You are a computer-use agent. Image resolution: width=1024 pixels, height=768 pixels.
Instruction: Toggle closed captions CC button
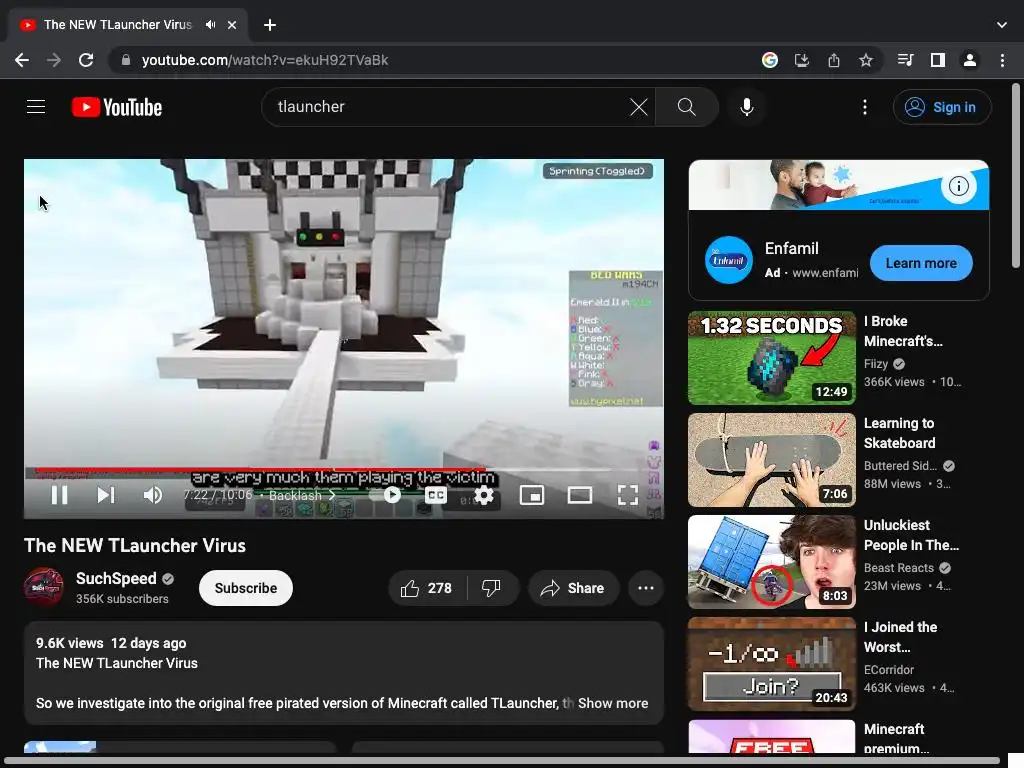[436, 495]
